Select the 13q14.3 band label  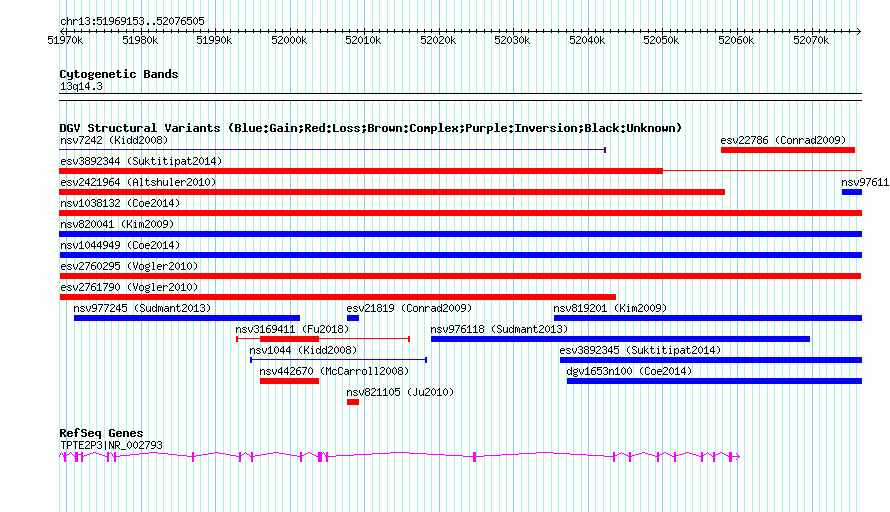click(81, 87)
